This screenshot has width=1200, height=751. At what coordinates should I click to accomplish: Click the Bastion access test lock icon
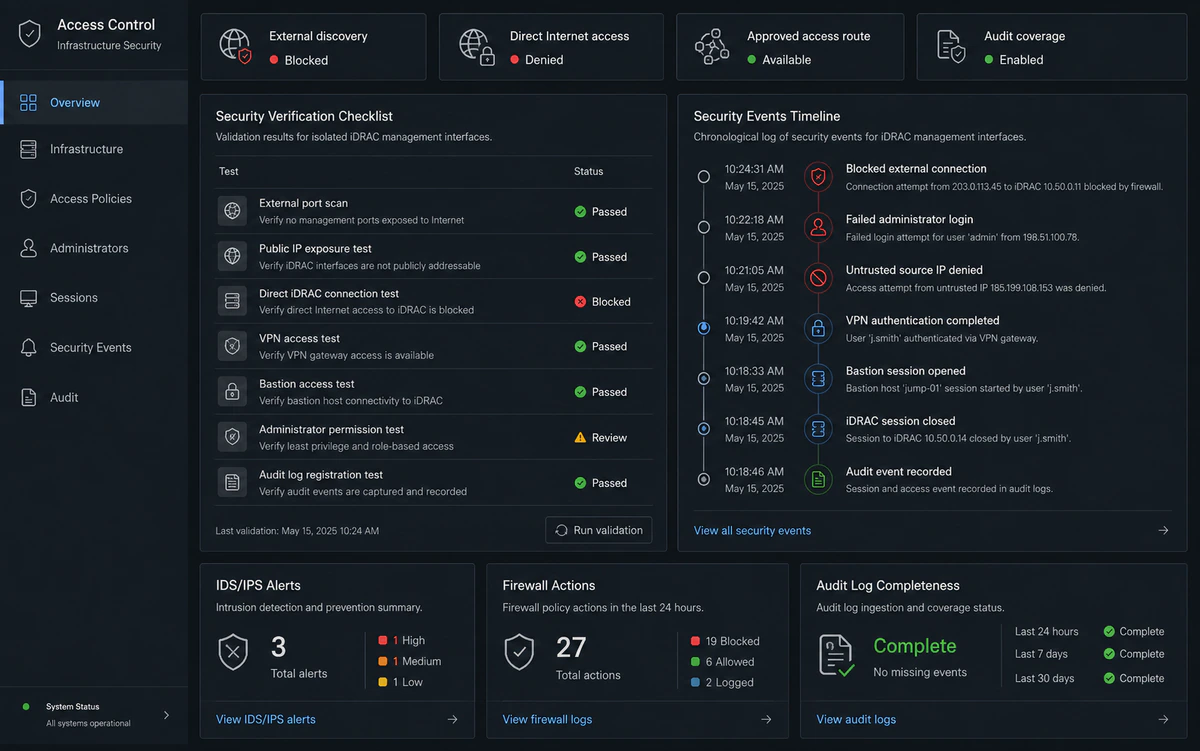click(232, 391)
